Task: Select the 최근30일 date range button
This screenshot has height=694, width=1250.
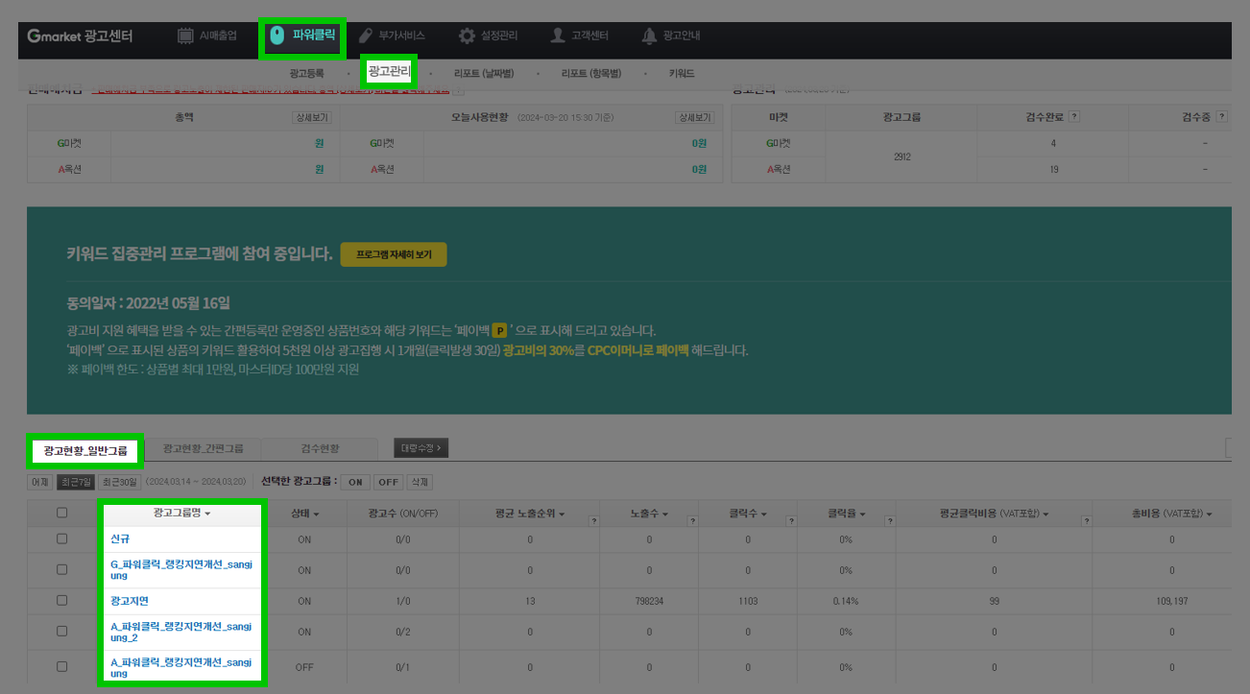Action: (x=120, y=482)
